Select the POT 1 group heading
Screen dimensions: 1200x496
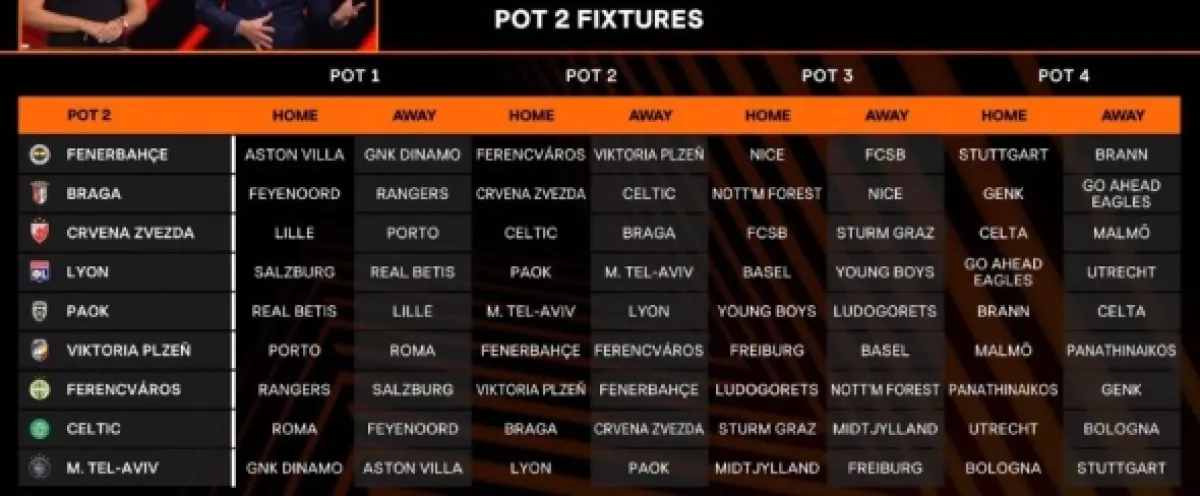[354, 75]
